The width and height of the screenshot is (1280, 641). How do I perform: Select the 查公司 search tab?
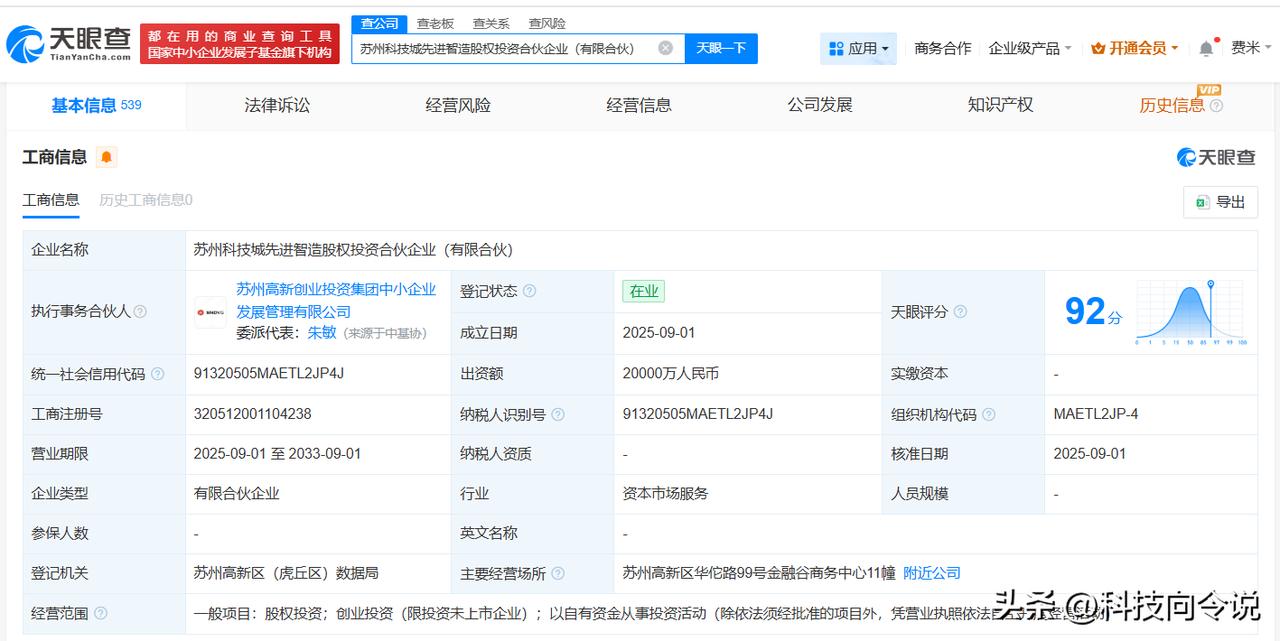[379, 23]
